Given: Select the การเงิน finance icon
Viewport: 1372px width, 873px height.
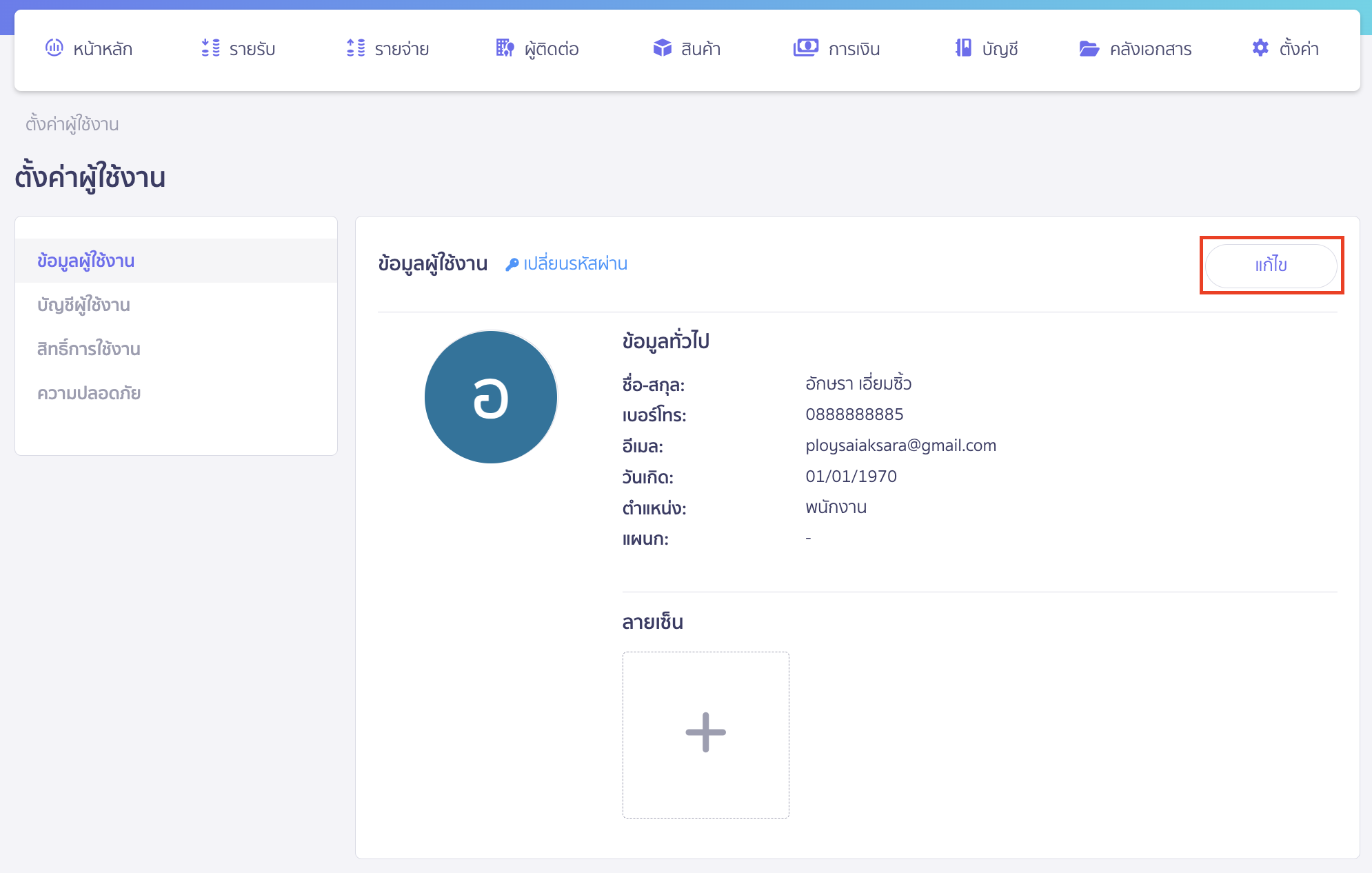Looking at the screenshot, I should coord(807,48).
